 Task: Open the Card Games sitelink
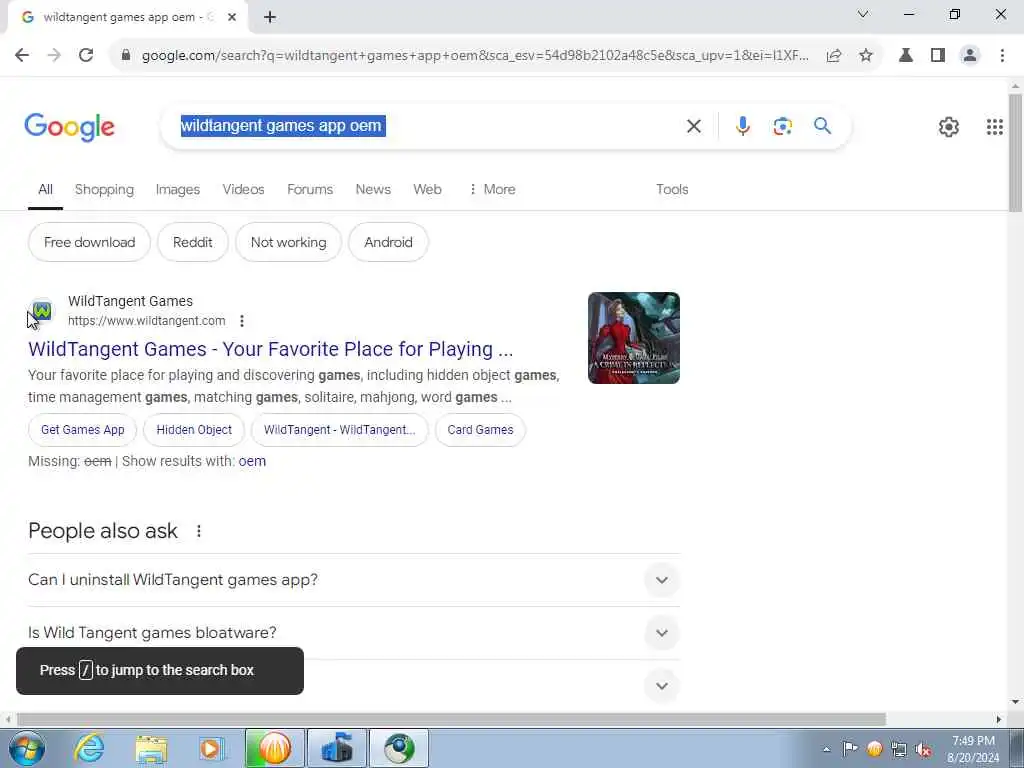click(x=480, y=430)
